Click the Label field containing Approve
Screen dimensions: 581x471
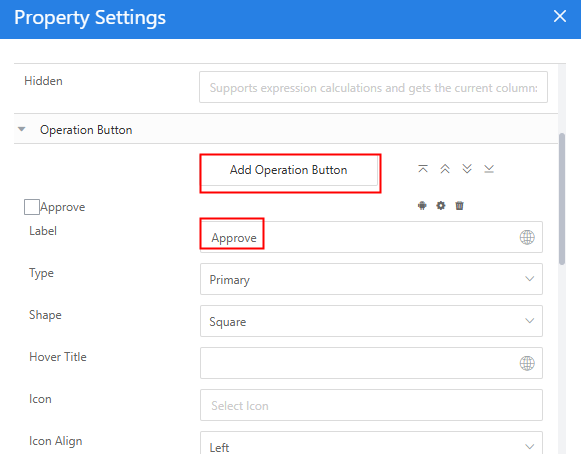tap(371, 237)
